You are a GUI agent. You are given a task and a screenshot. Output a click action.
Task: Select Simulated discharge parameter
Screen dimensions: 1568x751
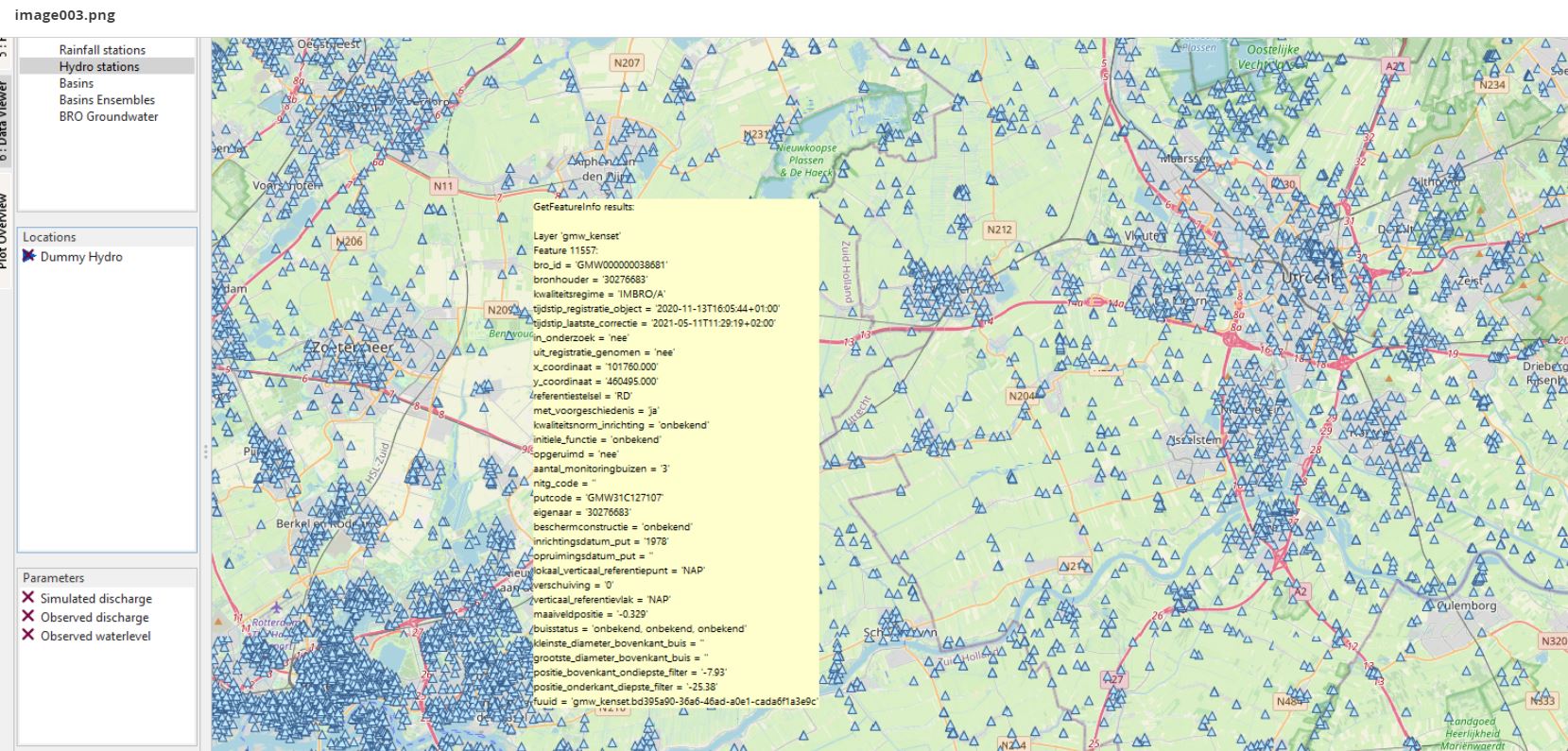(x=95, y=598)
